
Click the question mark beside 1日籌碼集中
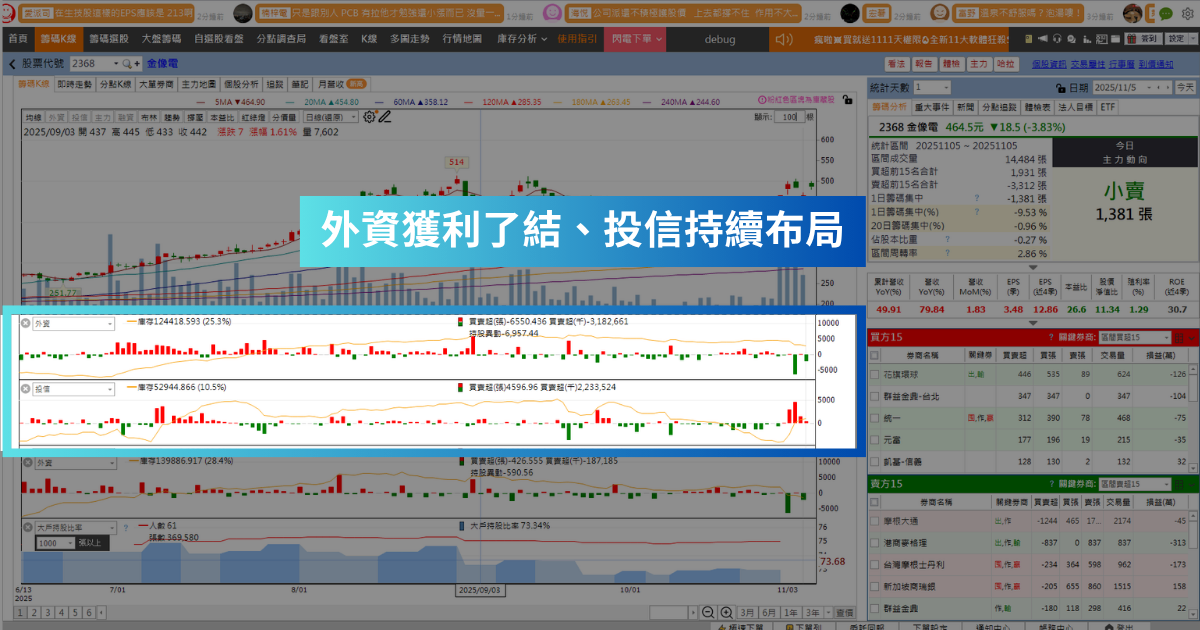(977, 199)
